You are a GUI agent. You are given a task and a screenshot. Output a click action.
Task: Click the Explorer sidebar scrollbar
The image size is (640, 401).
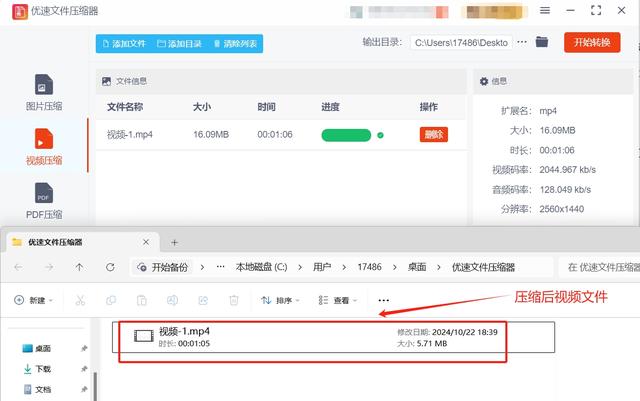[96, 386]
